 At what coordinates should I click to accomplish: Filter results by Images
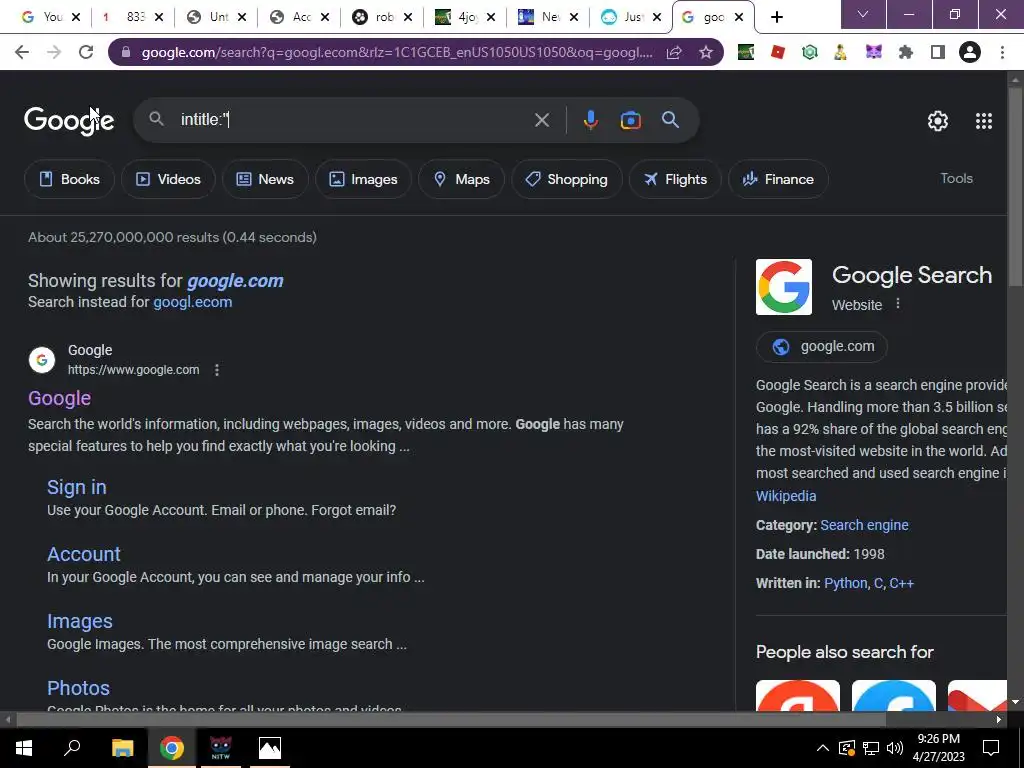(x=363, y=179)
